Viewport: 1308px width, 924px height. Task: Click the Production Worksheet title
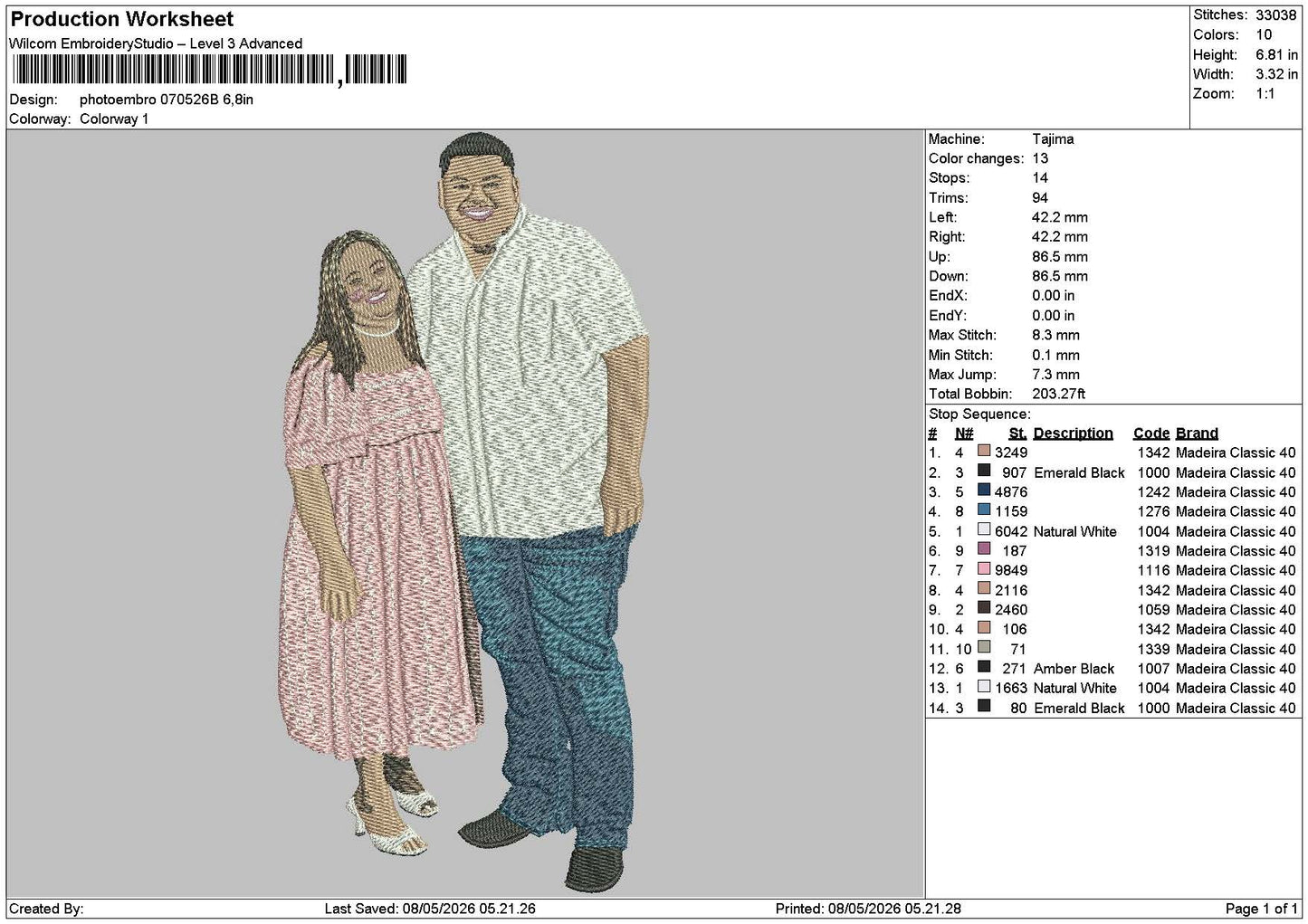[122, 19]
